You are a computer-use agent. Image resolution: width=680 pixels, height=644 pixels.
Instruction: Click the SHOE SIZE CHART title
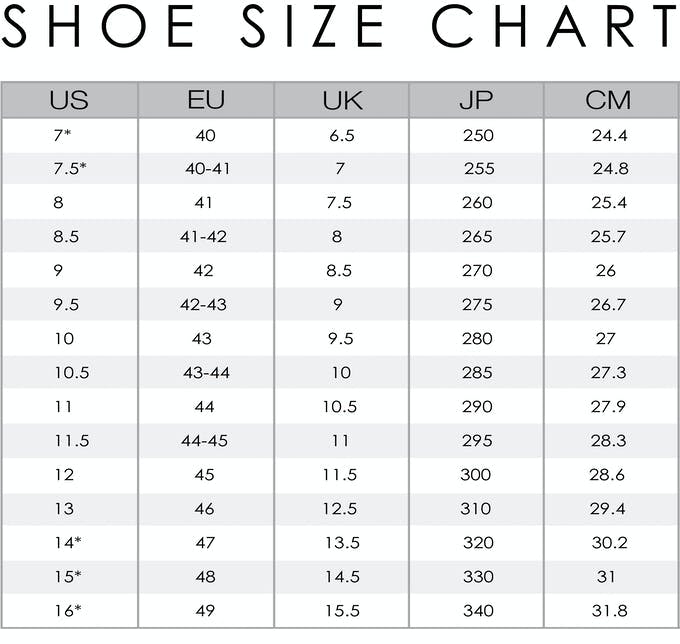point(340,28)
